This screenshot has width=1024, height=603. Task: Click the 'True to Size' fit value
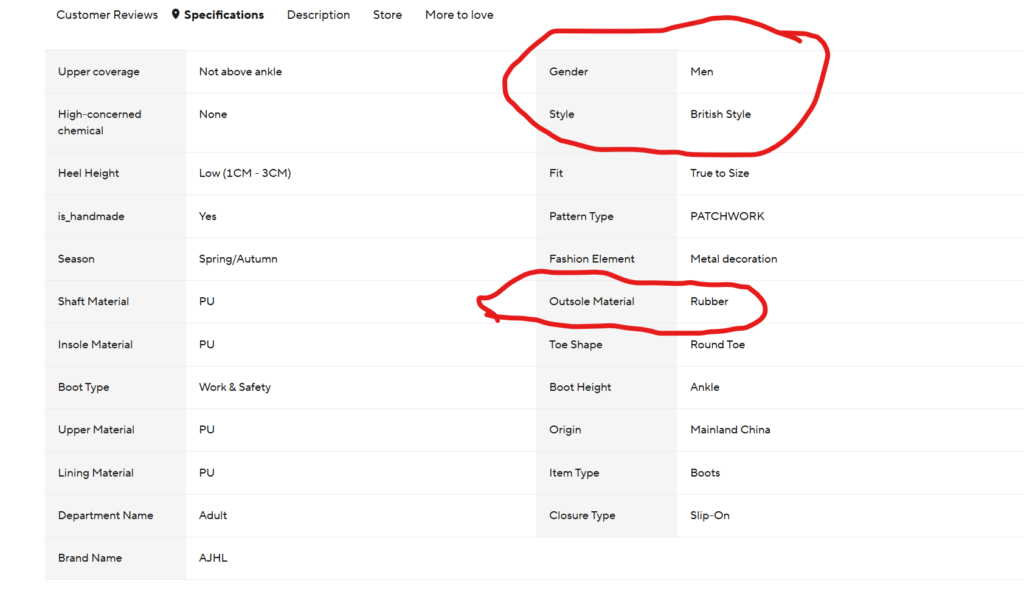click(x=719, y=173)
